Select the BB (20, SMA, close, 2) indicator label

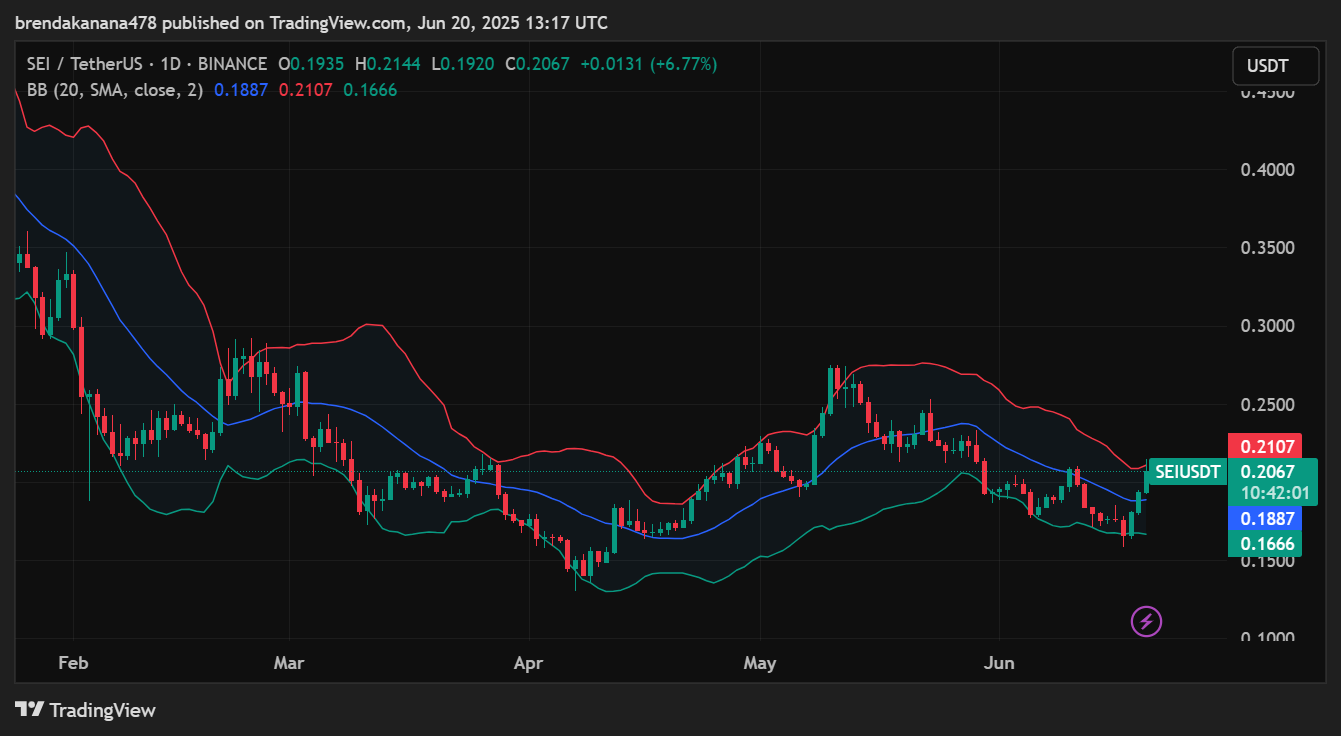pos(115,90)
